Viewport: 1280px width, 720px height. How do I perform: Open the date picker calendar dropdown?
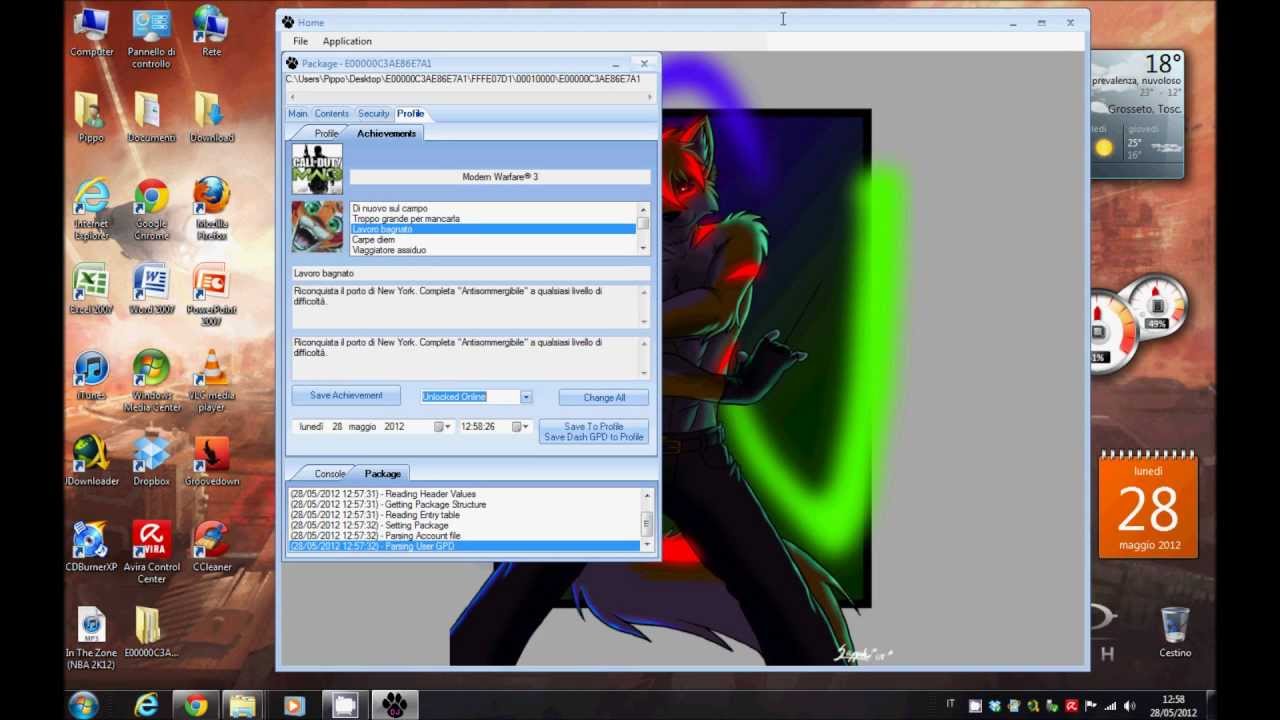(x=442, y=427)
